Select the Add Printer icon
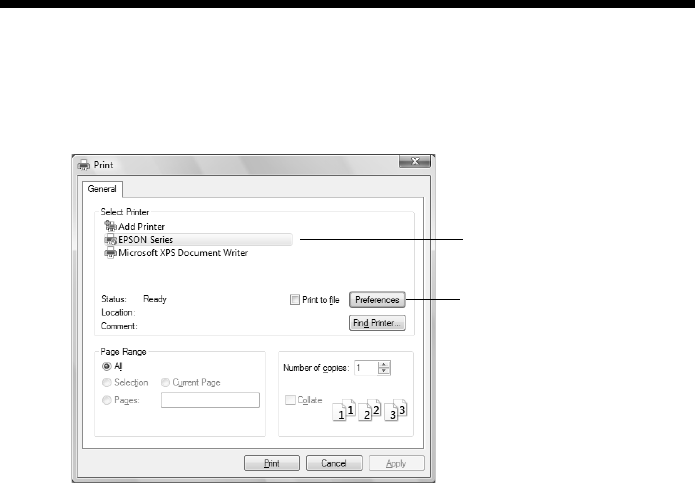The width and height of the screenshot is (695, 483). coord(110,226)
